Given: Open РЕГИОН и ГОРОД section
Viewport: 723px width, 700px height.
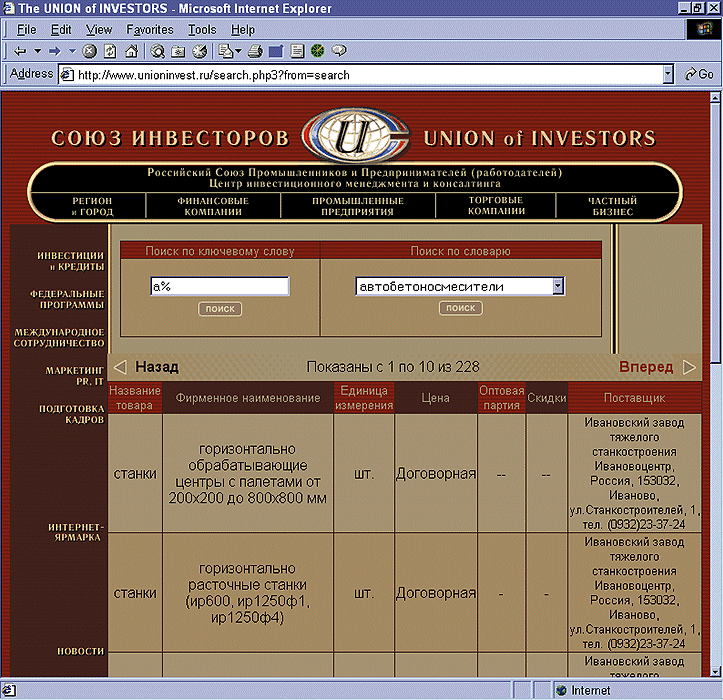Looking at the screenshot, I should 92,206.
